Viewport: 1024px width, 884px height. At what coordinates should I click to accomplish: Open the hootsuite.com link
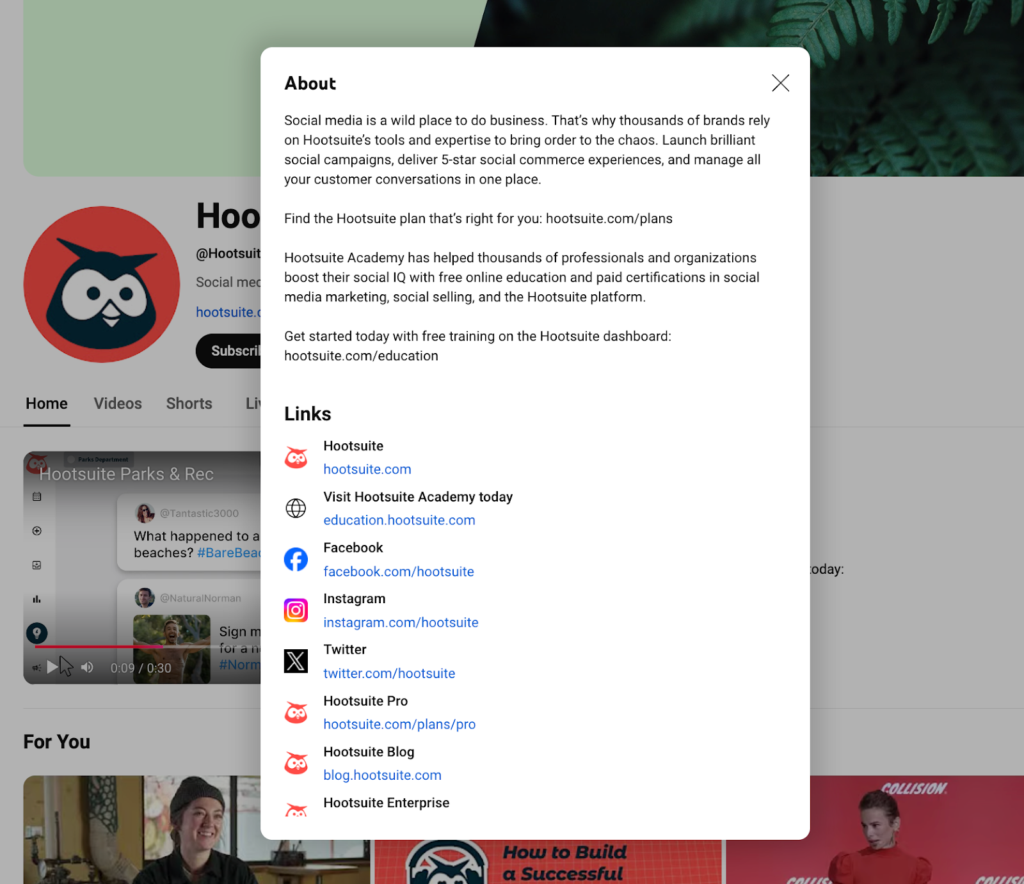pyautogui.click(x=367, y=469)
